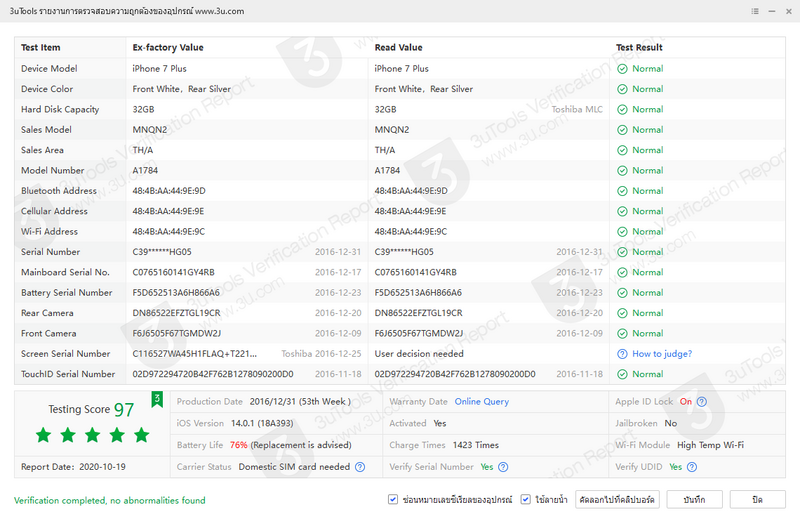Select read value User decision needed
Screen dimensions: 800x526
[x=419, y=354]
